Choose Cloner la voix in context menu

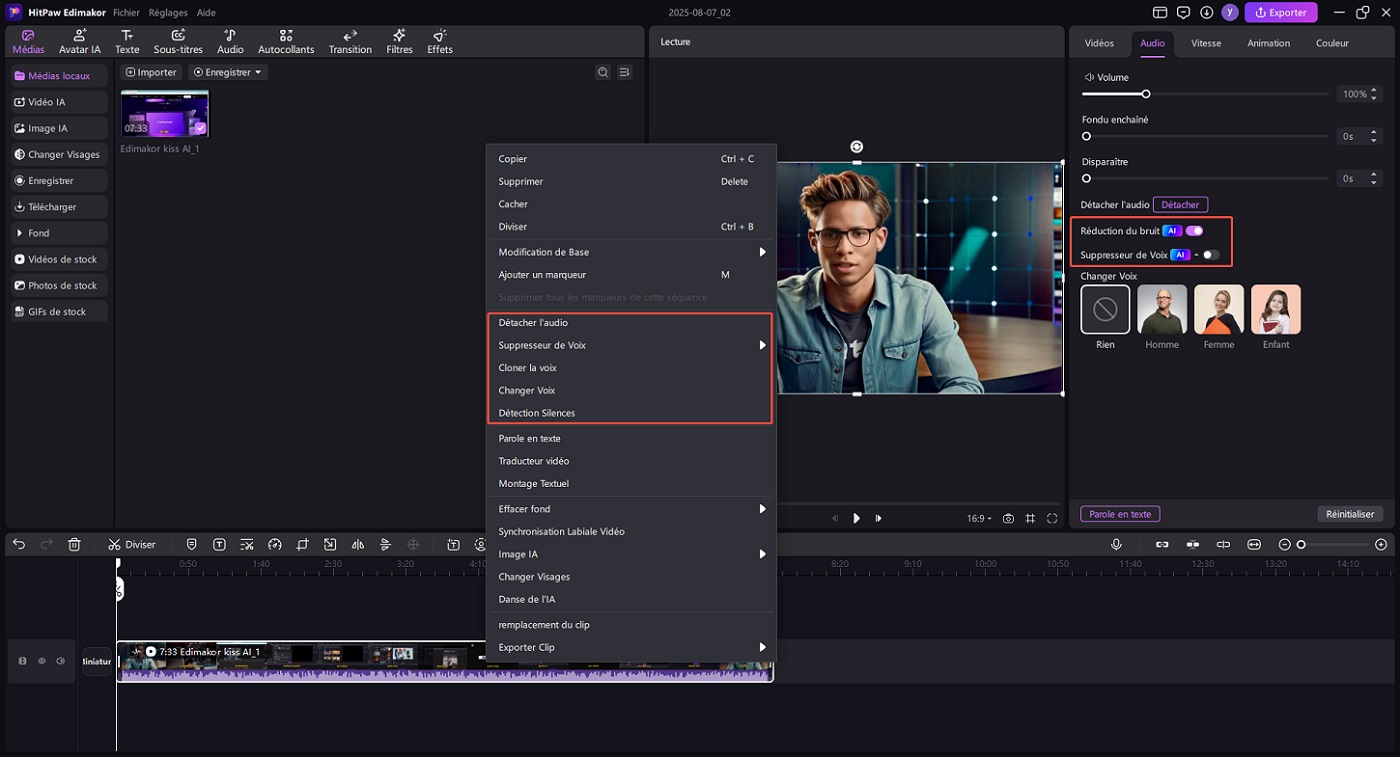coord(631,368)
